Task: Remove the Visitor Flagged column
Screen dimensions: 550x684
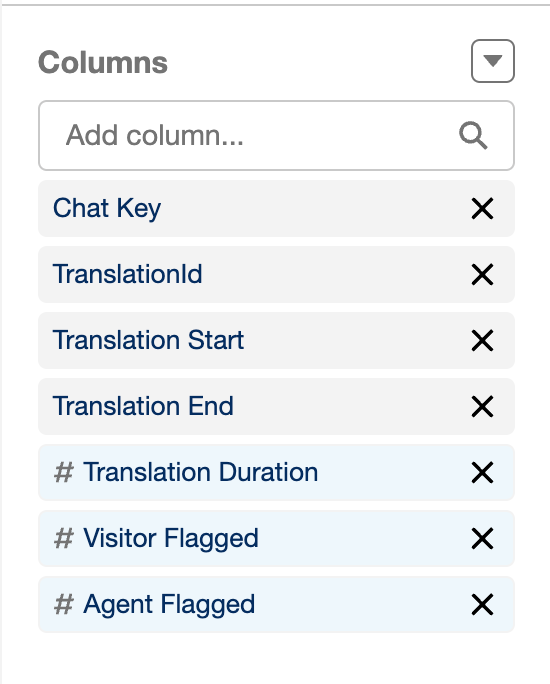Action: click(482, 538)
